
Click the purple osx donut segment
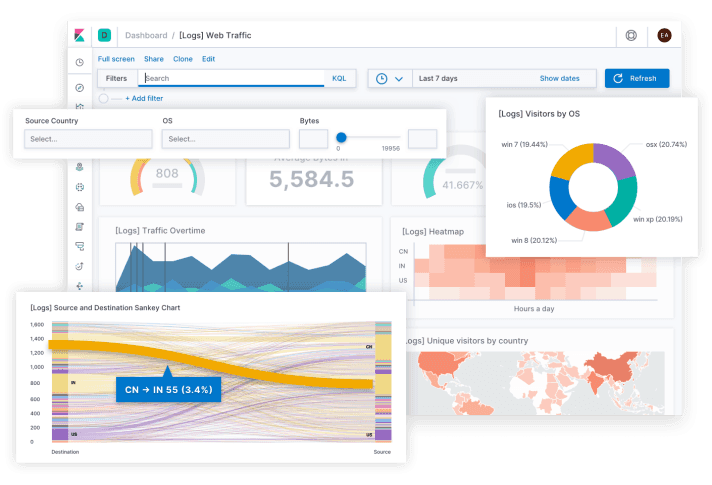pyautogui.click(x=613, y=158)
